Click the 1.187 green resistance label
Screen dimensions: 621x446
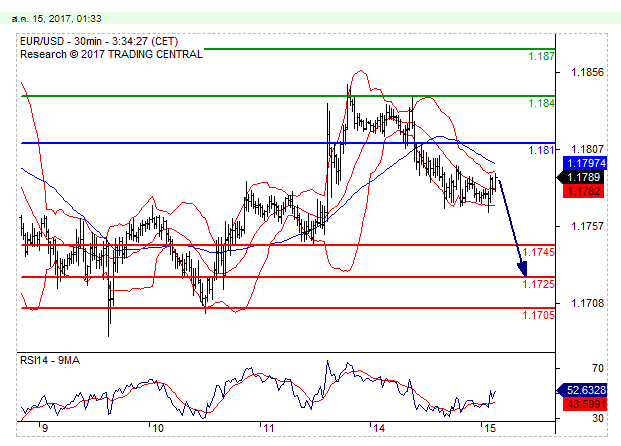[542, 57]
